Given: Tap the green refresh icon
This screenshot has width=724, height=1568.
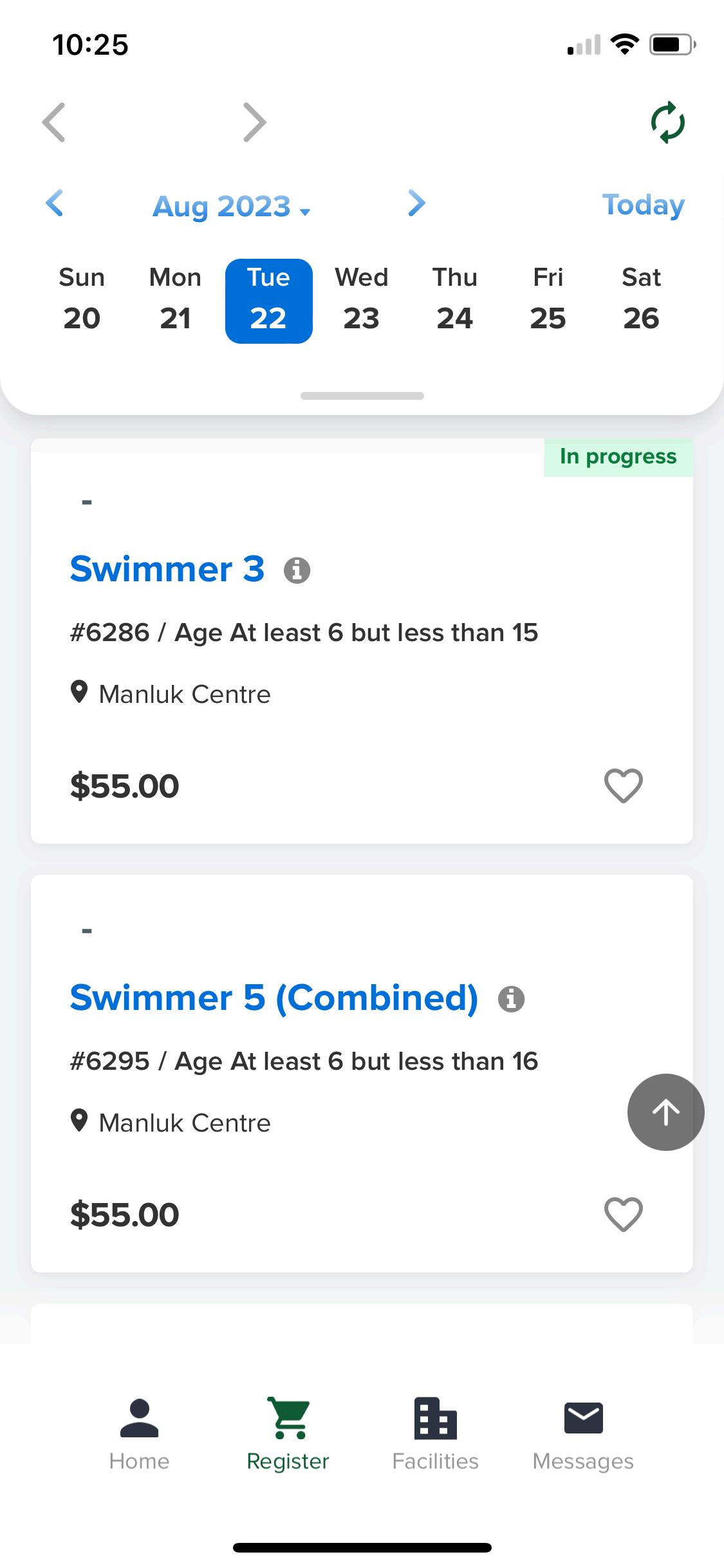Looking at the screenshot, I should pos(667,122).
